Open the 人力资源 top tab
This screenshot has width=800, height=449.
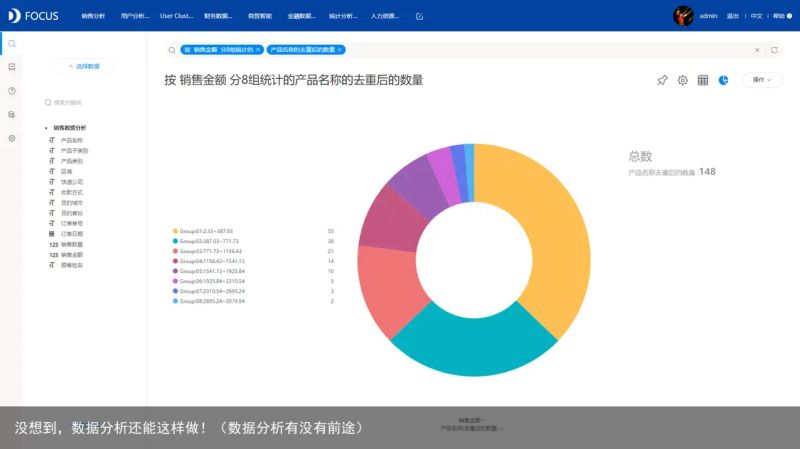pos(385,16)
